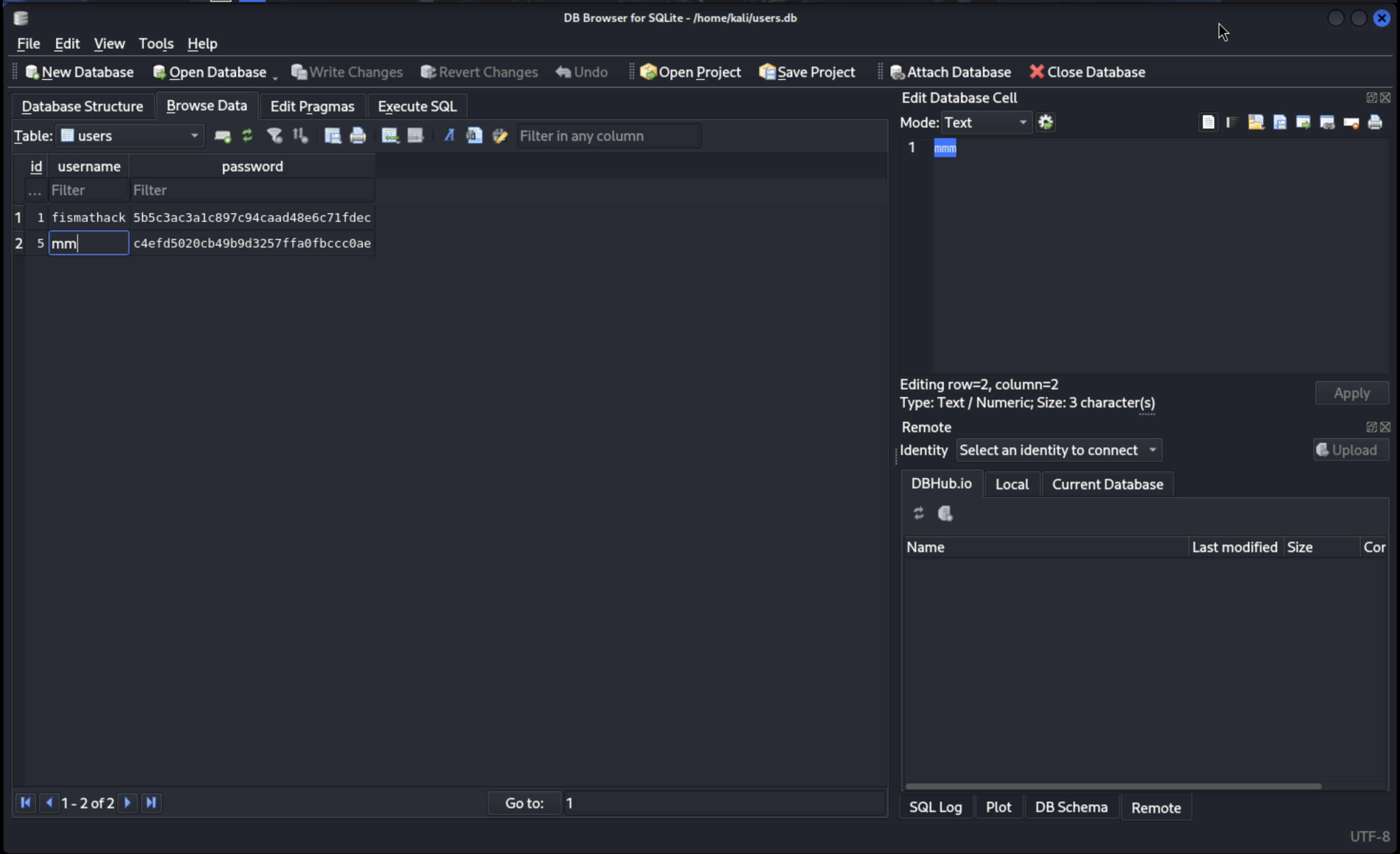
Task: Refresh the DBHub.io remote listing
Action: coord(919,513)
